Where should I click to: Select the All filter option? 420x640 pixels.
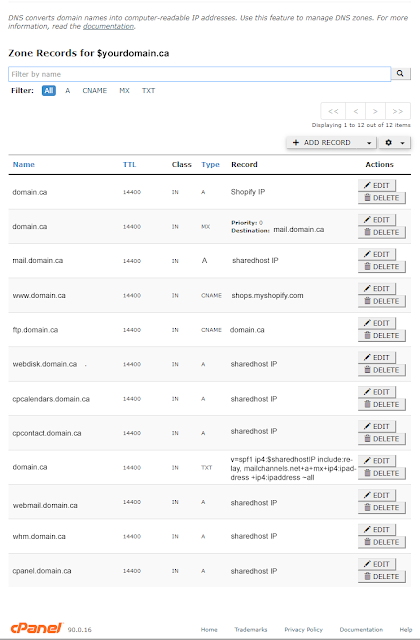49,91
